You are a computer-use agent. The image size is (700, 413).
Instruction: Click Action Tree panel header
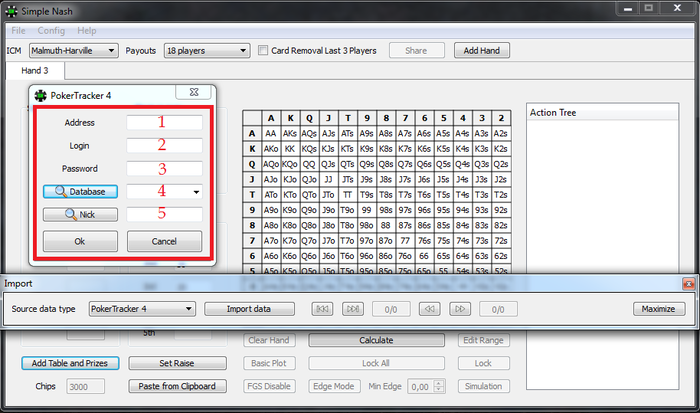[x=602, y=113]
